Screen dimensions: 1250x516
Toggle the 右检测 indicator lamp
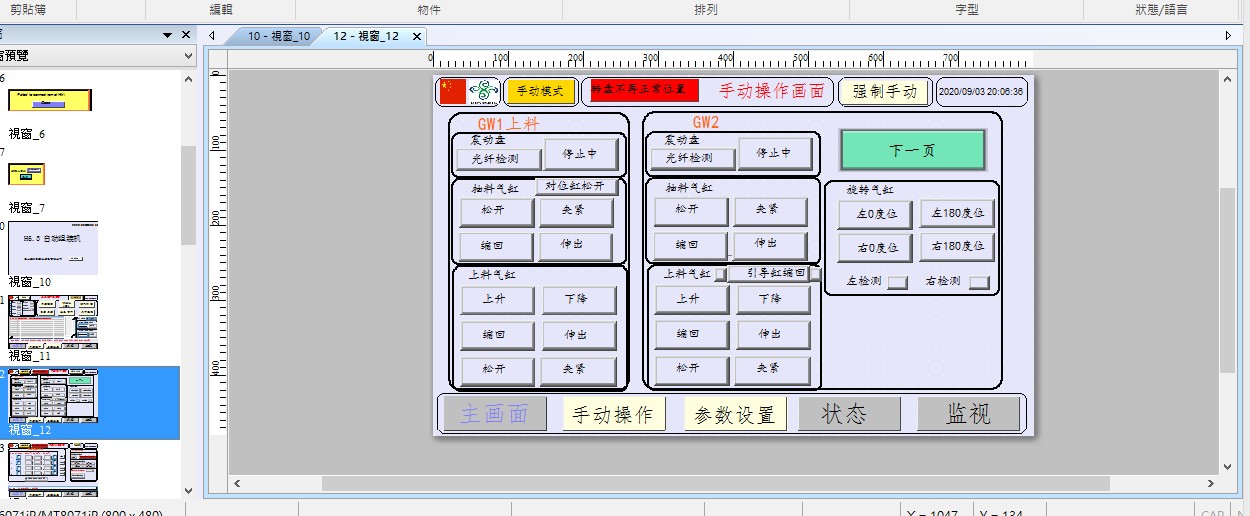pyautogui.click(x=979, y=282)
